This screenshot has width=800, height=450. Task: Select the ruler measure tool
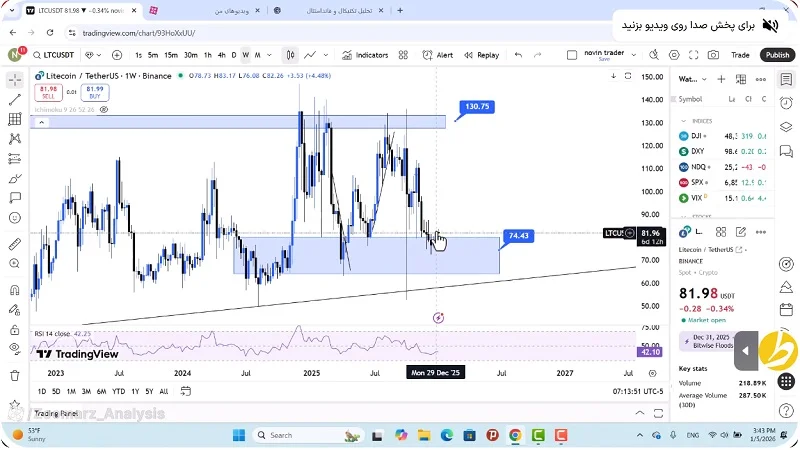coord(15,244)
